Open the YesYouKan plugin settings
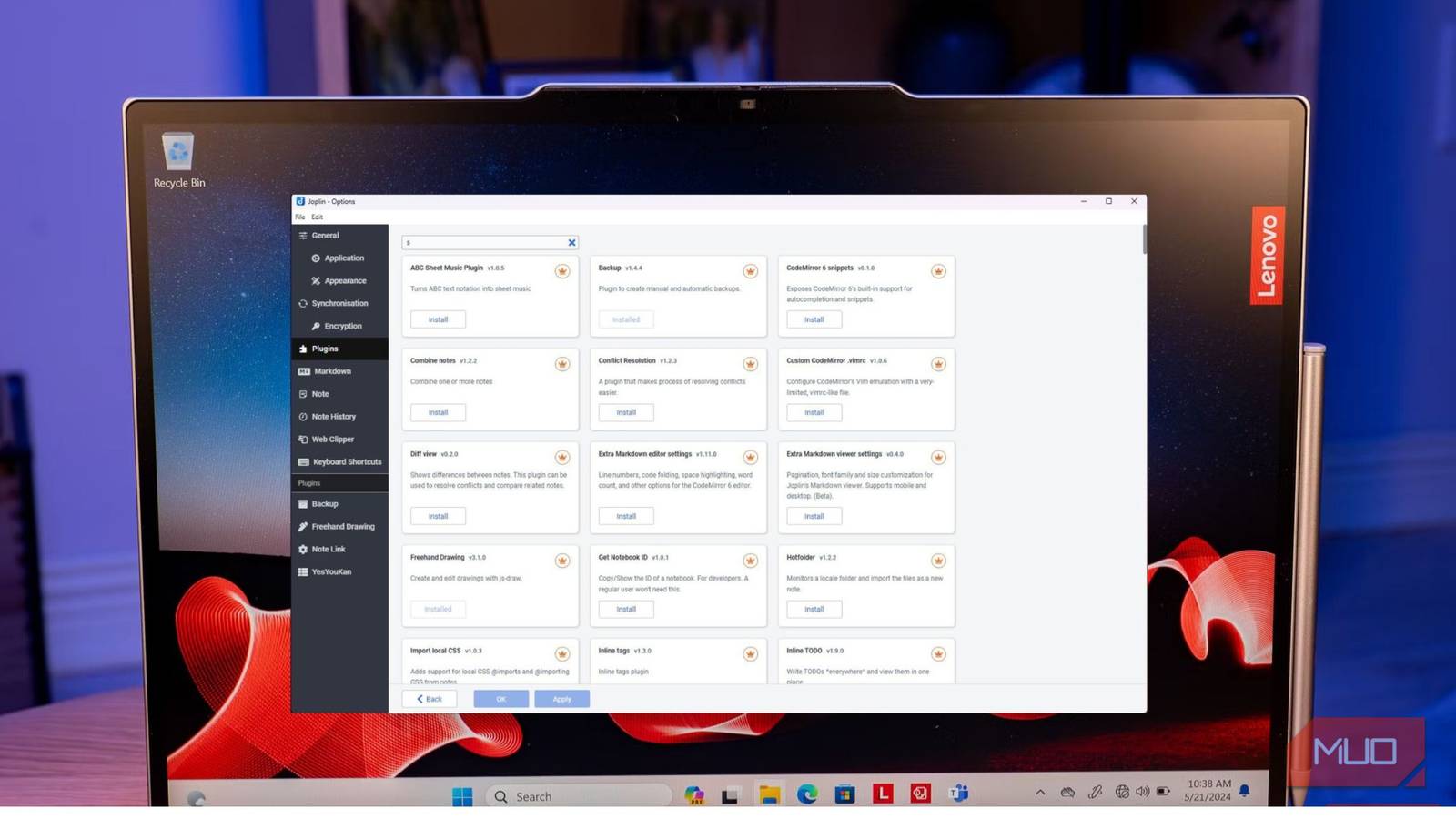Viewport: 1456px width, 819px height. [x=331, y=571]
